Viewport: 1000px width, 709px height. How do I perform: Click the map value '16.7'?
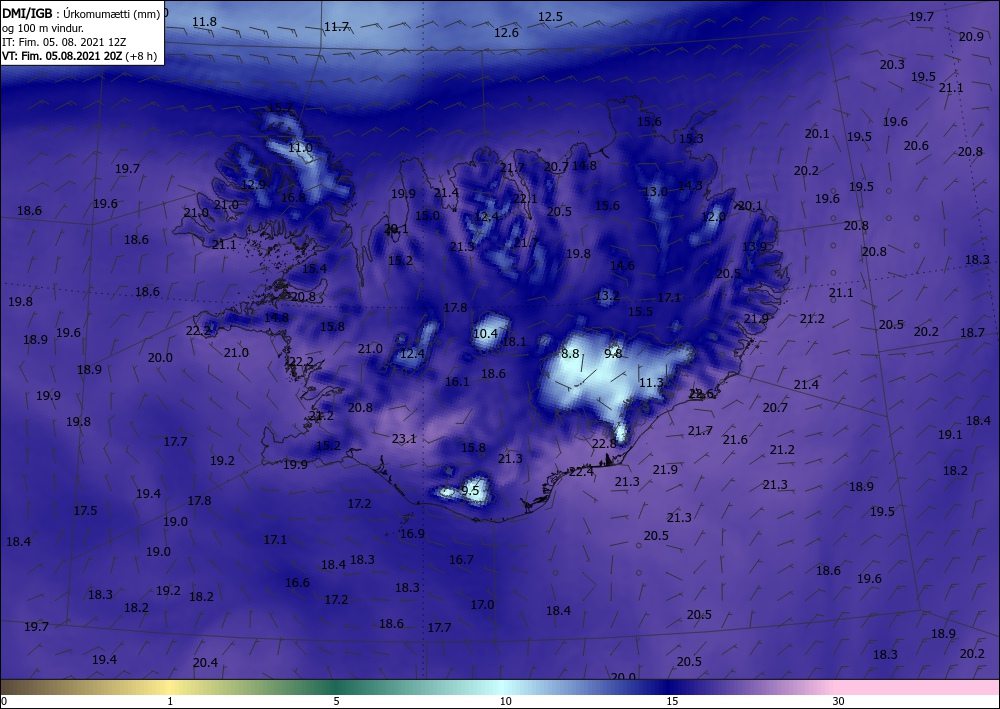coord(461,560)
